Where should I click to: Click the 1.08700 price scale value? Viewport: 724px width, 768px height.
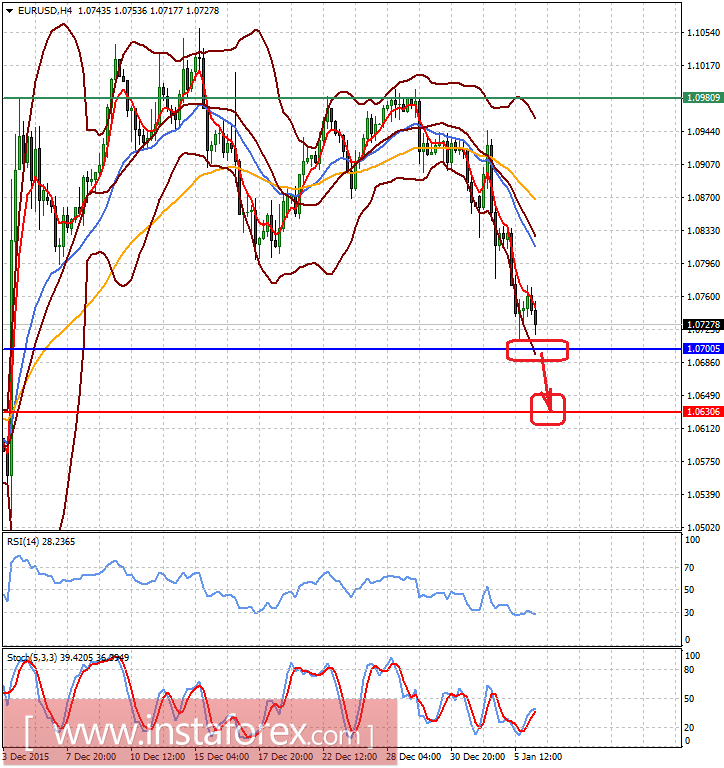[x=703, y=197]
